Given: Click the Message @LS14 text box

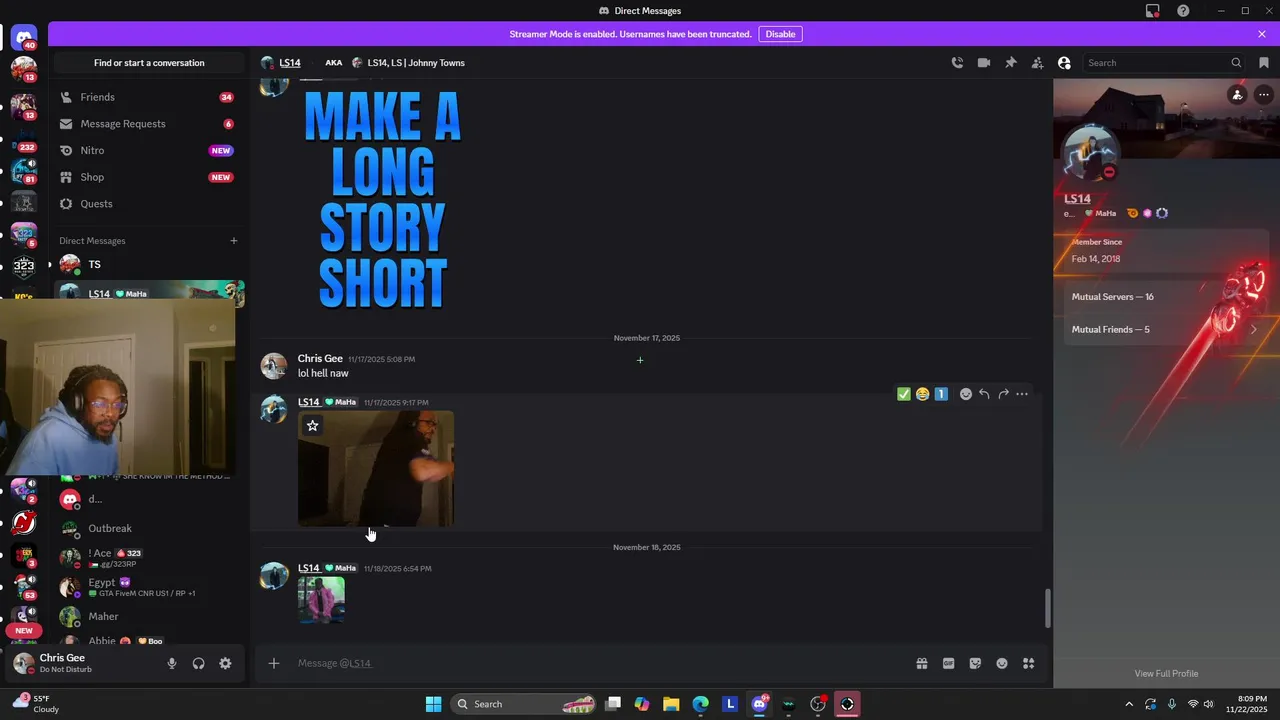Looking at the screenshot, I should pyautogui.click(x=600, y=663).
